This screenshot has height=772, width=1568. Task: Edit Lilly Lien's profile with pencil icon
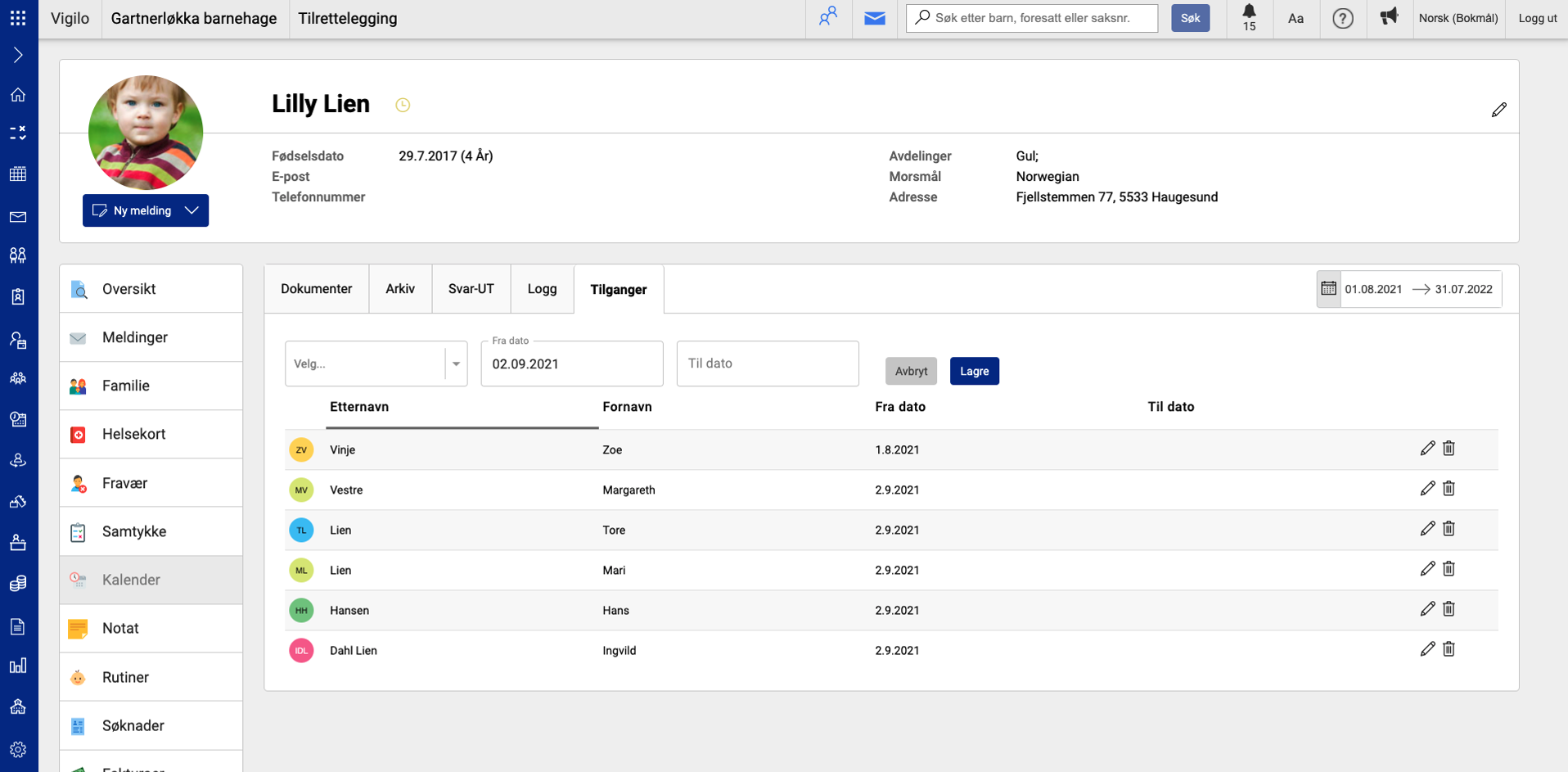[1498, 110]
